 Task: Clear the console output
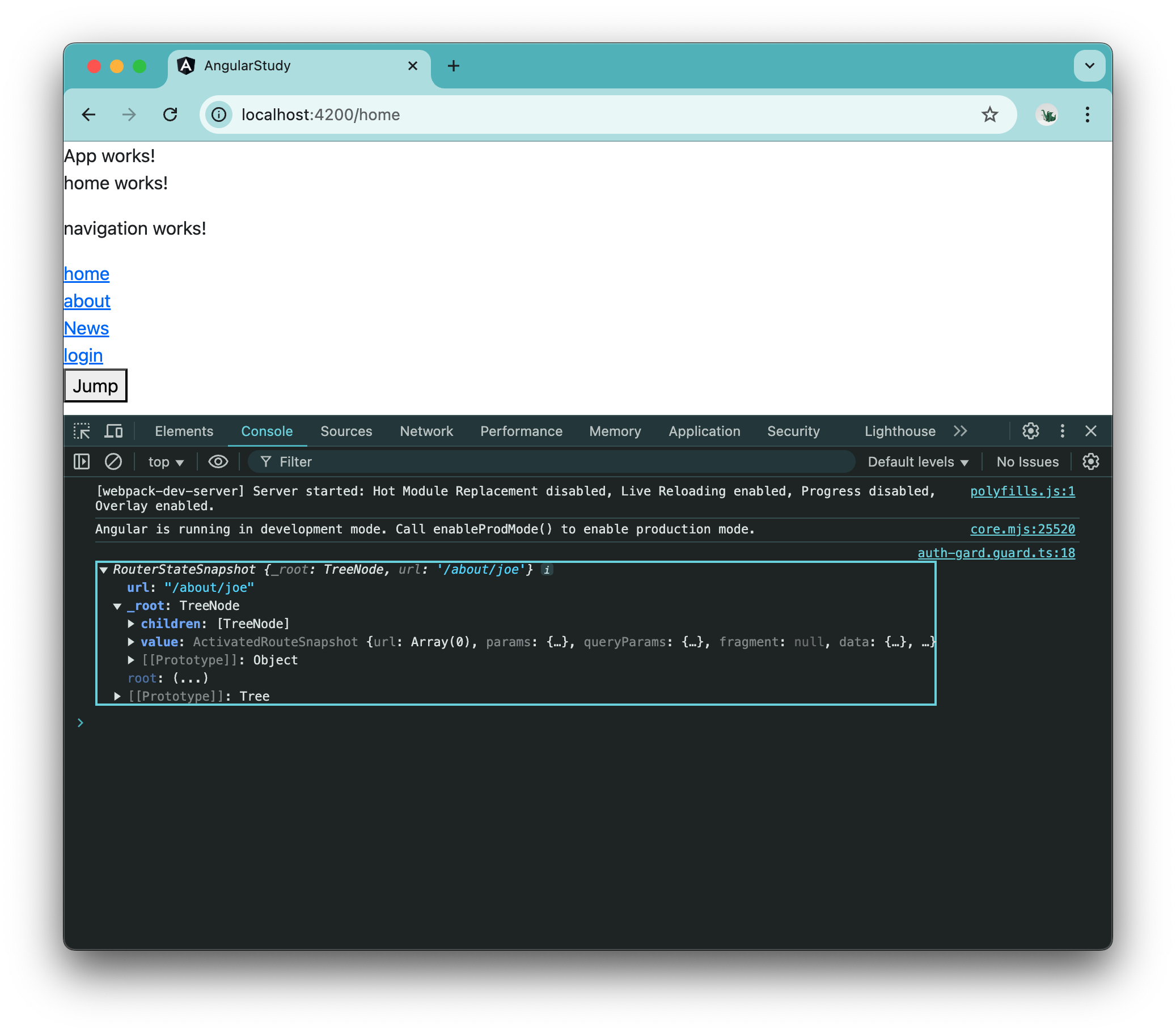pyautogui.click(x=113, y=461)
